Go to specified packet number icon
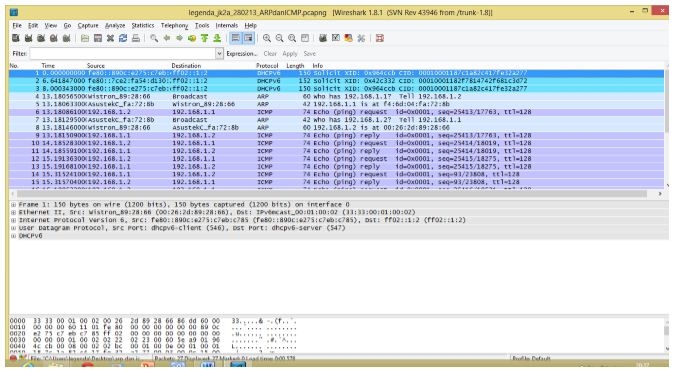Image resolution: width=679 pixels, height=371 pixels. click(192, 38)
